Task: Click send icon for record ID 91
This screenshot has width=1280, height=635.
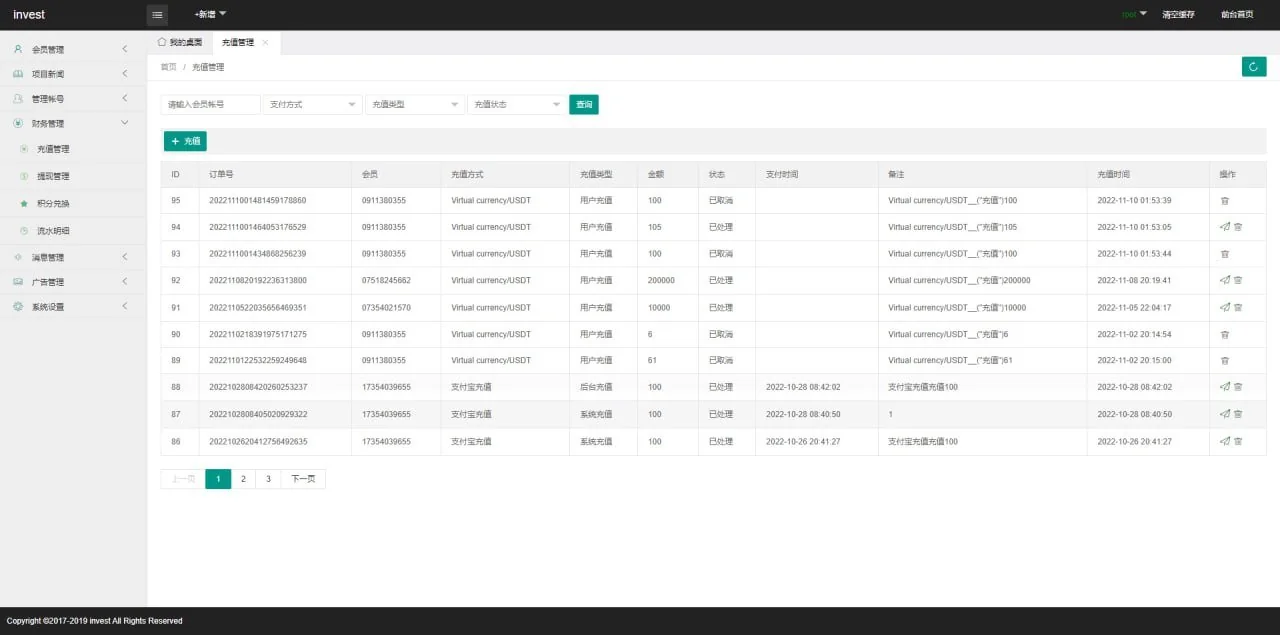Action: [1225, 308]
